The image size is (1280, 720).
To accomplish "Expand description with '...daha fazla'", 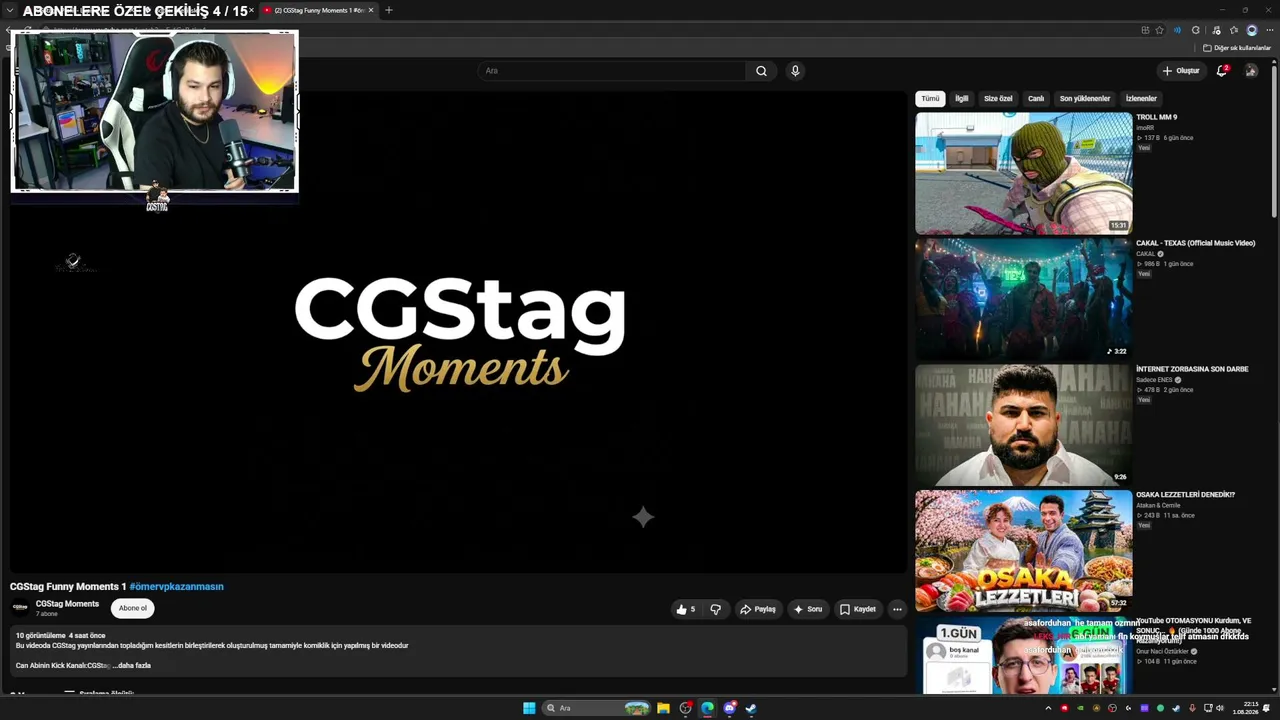I will coord(134,665).
